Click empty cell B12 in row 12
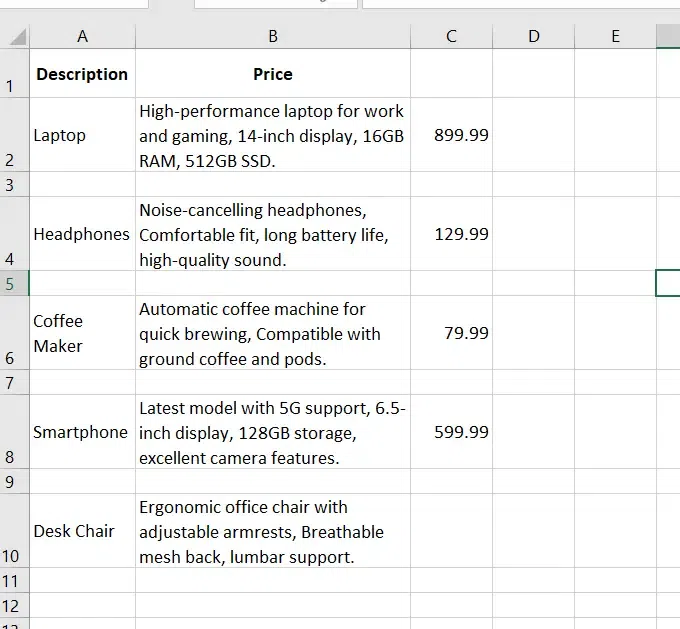The image size is (680, 629). click(x=273, y=606)
